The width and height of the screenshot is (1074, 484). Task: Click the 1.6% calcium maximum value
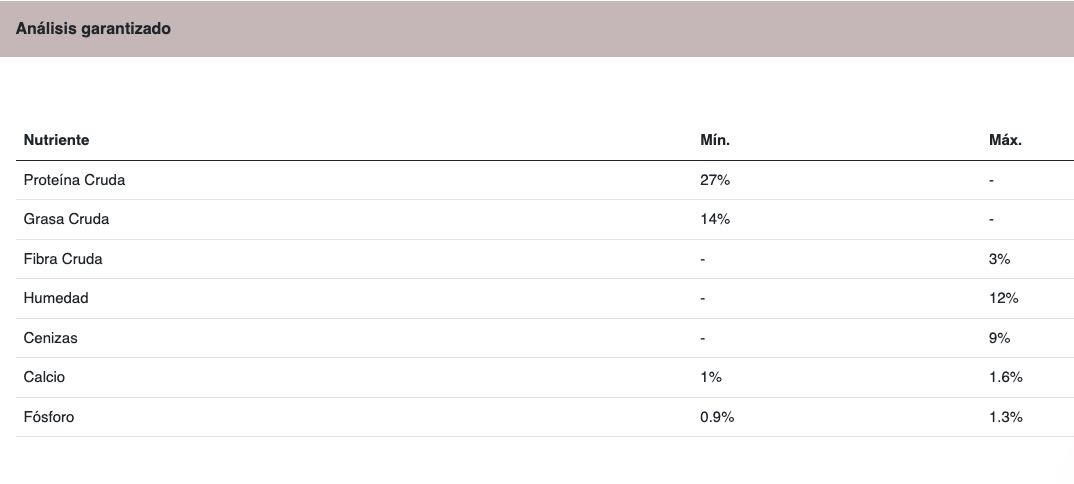click(x=1006, y=377)
